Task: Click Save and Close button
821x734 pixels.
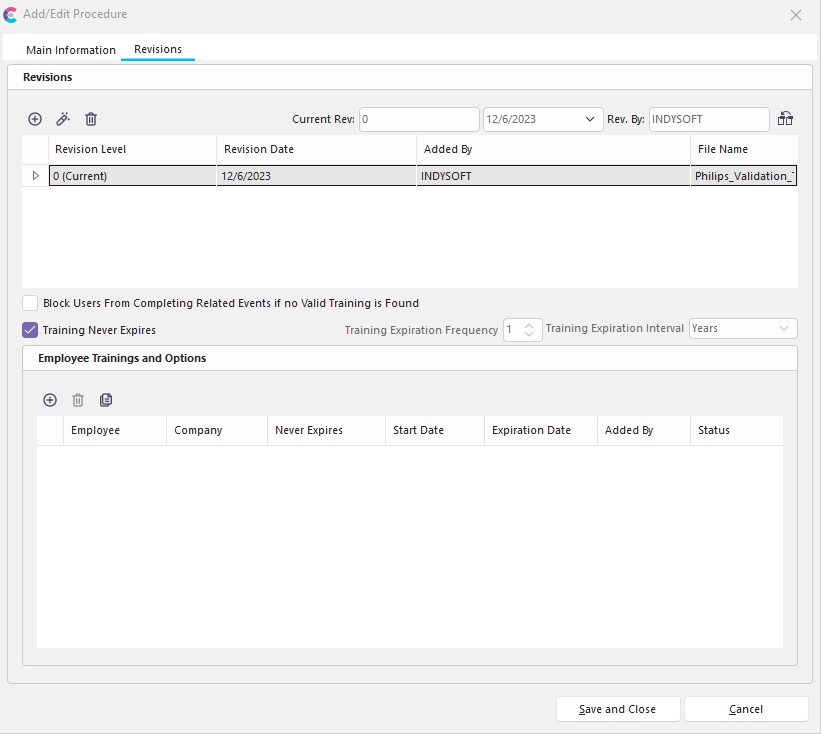Action: (618, 709)
